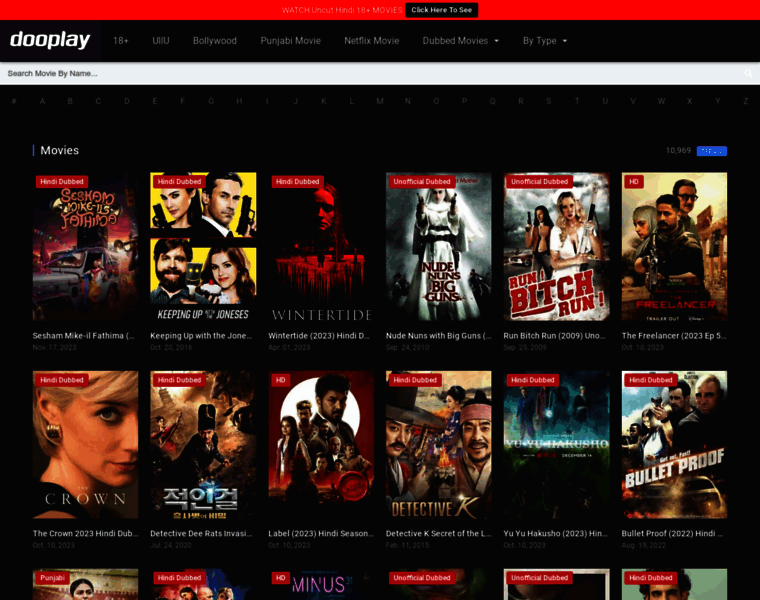Click 'Detective Dee Rats Invasi...' title
This screenshot has height=600, width=760.
[201, 533]
